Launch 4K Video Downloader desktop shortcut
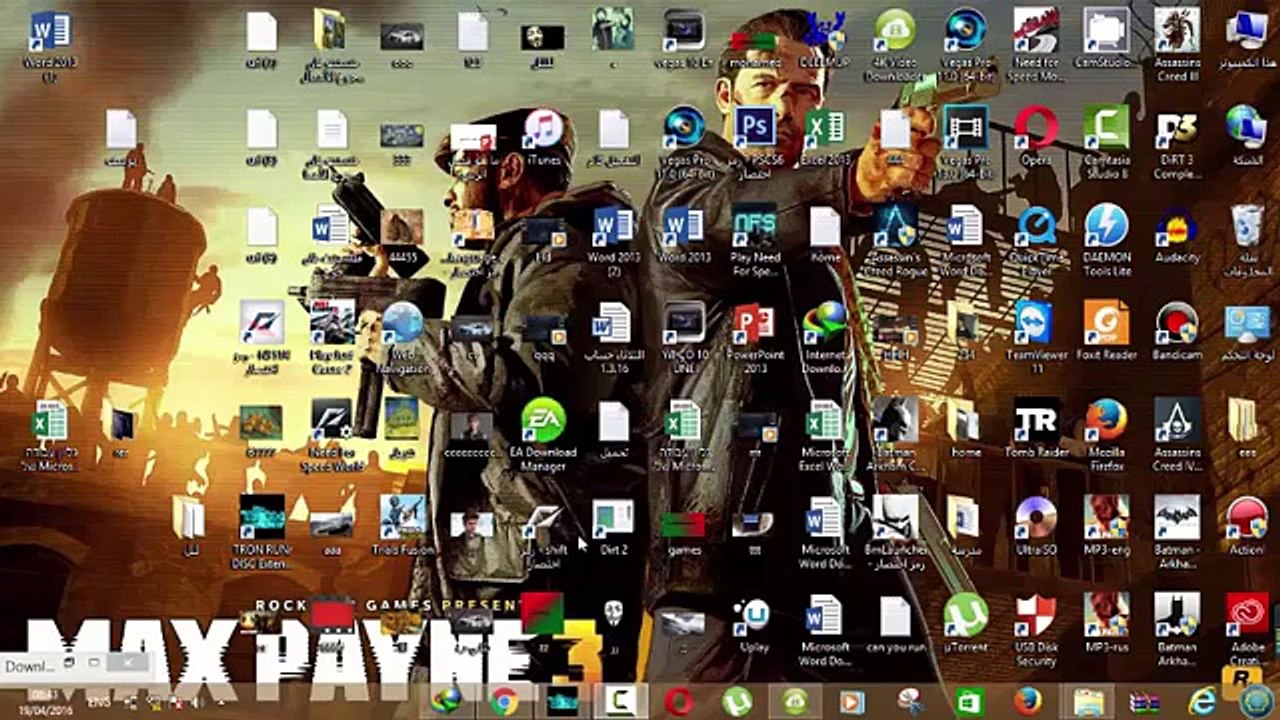The height and width of the screenshot is (720, 1280). (894, 46)
